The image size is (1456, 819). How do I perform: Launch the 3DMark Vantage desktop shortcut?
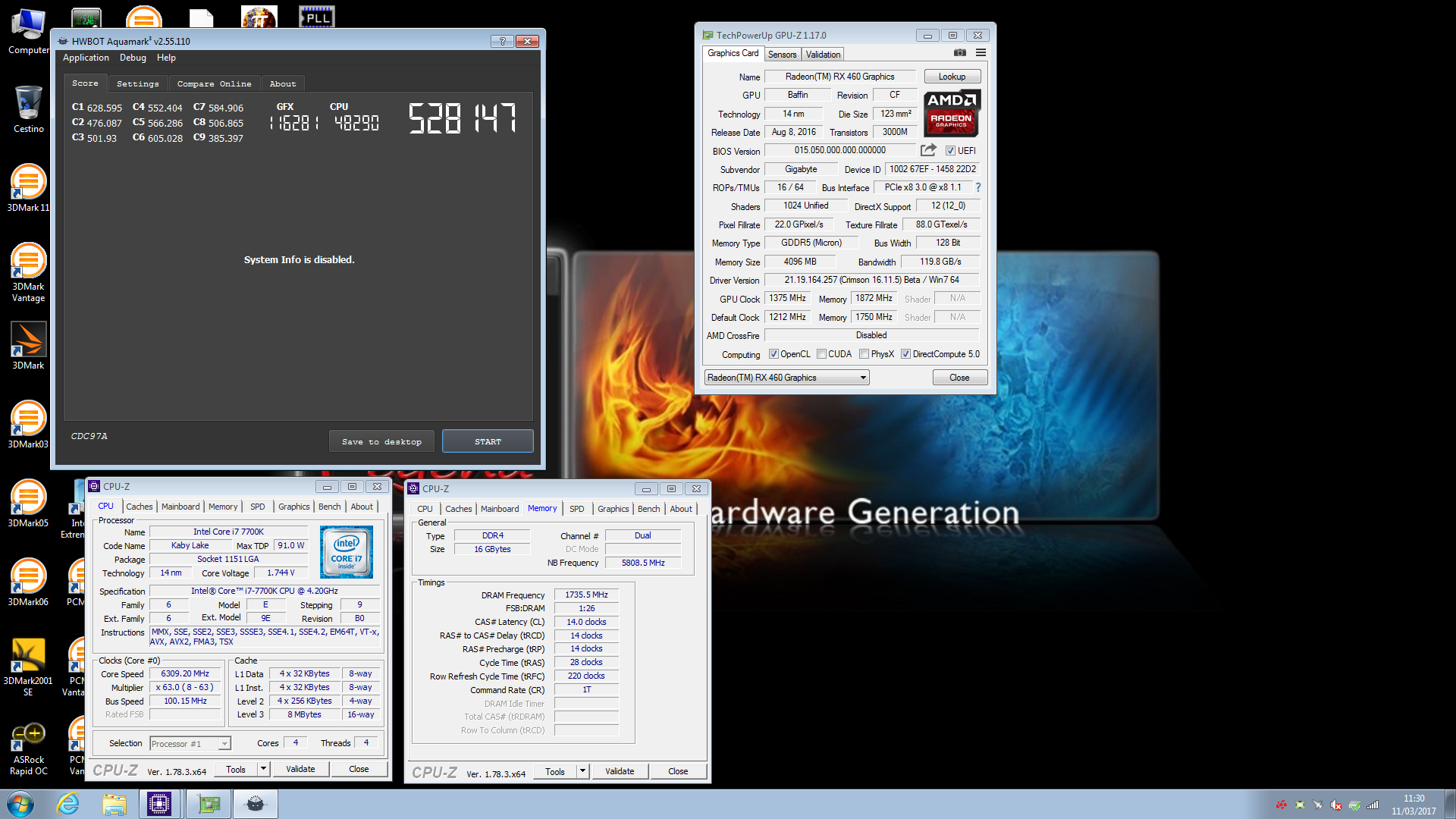tap(28, 271)
